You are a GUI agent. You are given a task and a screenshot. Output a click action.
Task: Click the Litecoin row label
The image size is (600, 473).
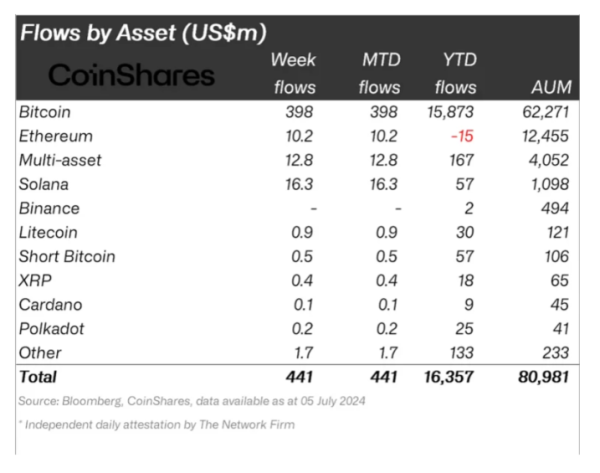(x=50, y=232)
